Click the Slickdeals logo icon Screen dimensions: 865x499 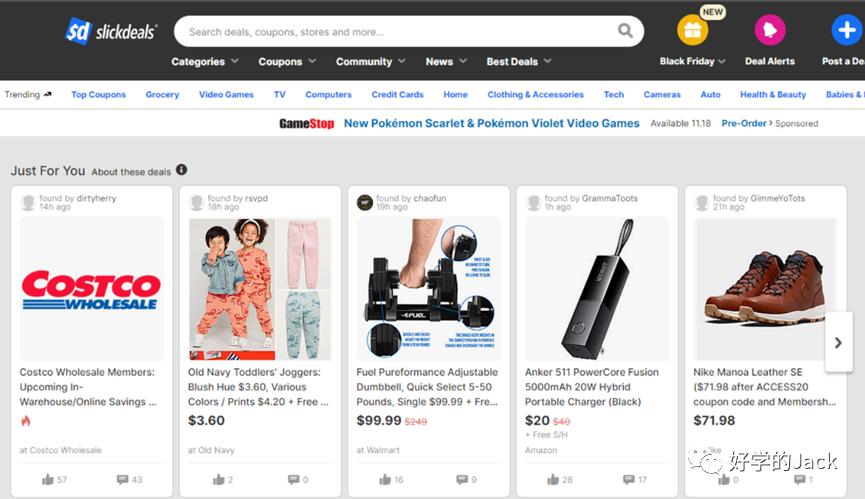pyautogui.click(x=79, y=31)
